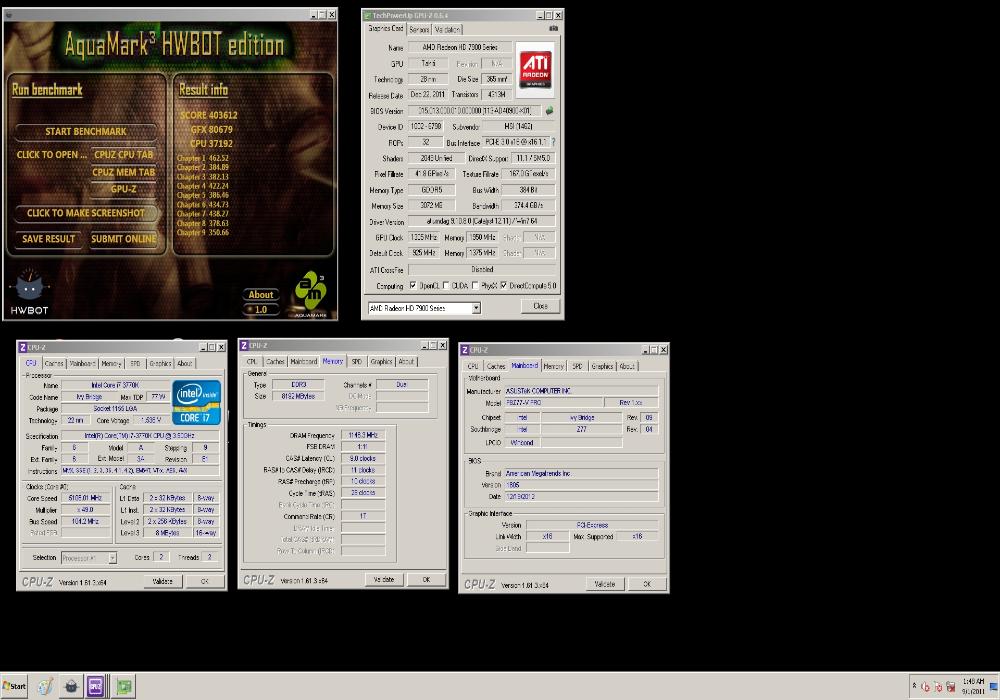Open the HWBOT cat taskbar icon

pos(71,687)
